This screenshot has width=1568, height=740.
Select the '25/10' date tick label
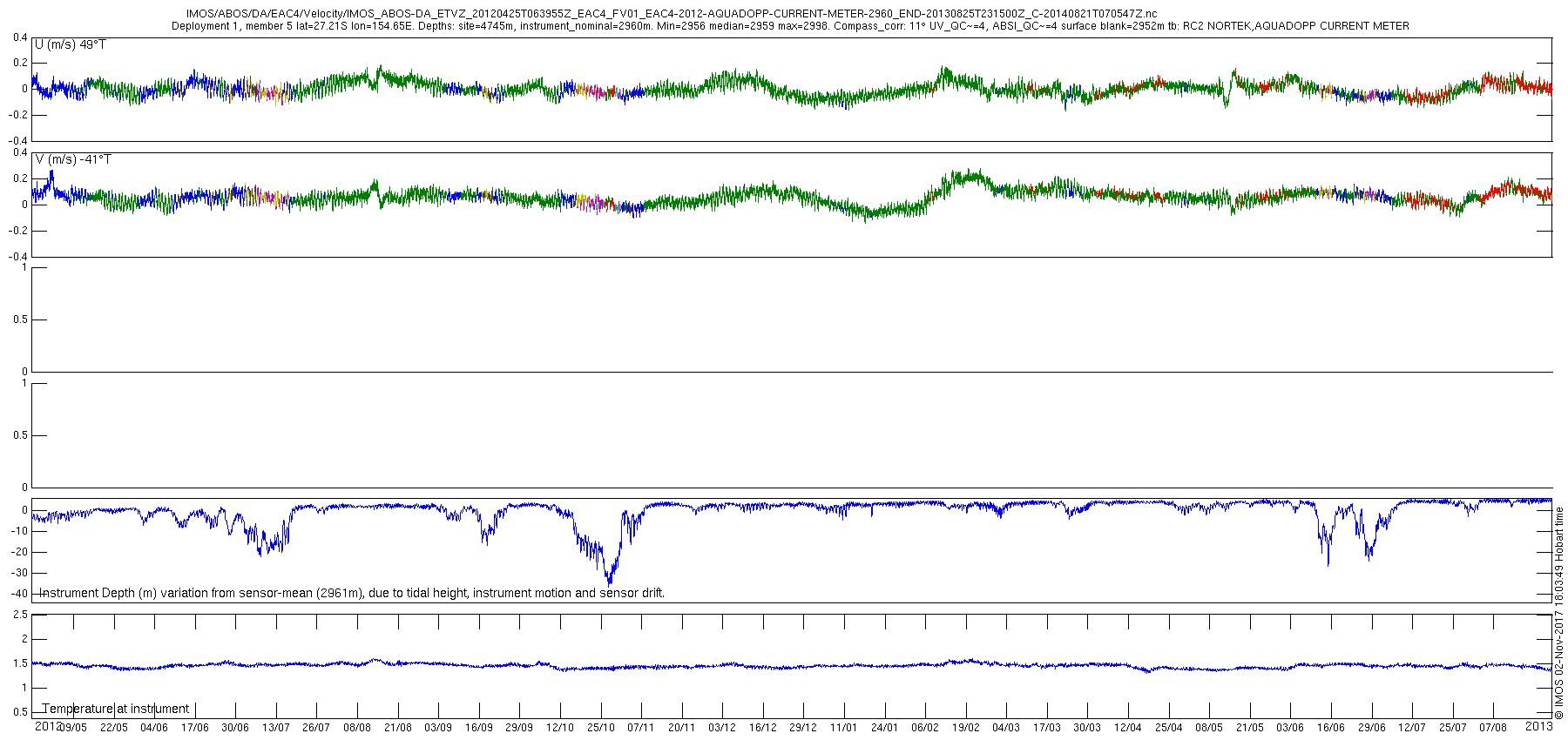click(x=601, y=728)
